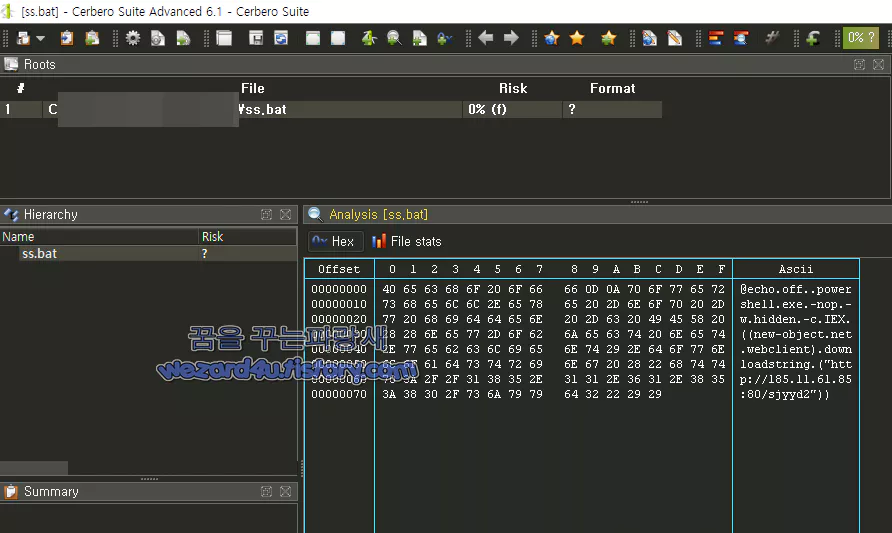Click the stacked windows layout icon
Image resolution: width=892 pixels, height=533 pixels.
click(224, 38)
